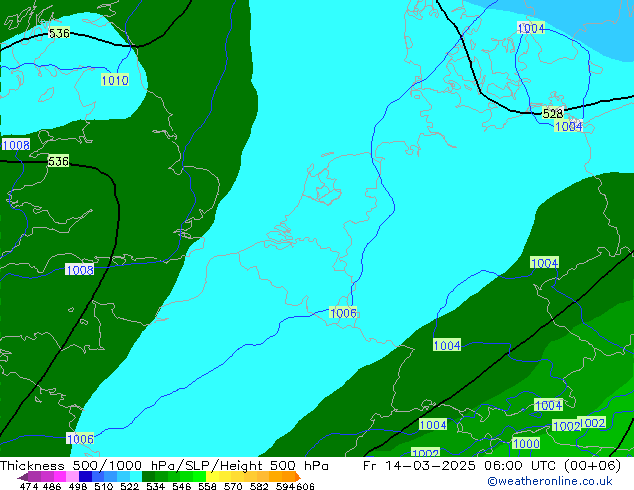Viewport: 634px width, 490px height.
Task: Click the legend value 510
Action: tap(104, 486)
